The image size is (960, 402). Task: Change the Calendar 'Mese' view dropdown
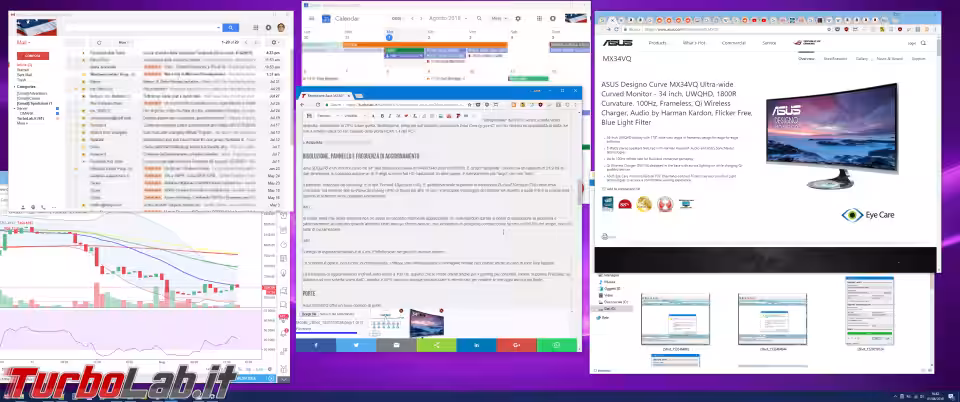tap(499, 19)
